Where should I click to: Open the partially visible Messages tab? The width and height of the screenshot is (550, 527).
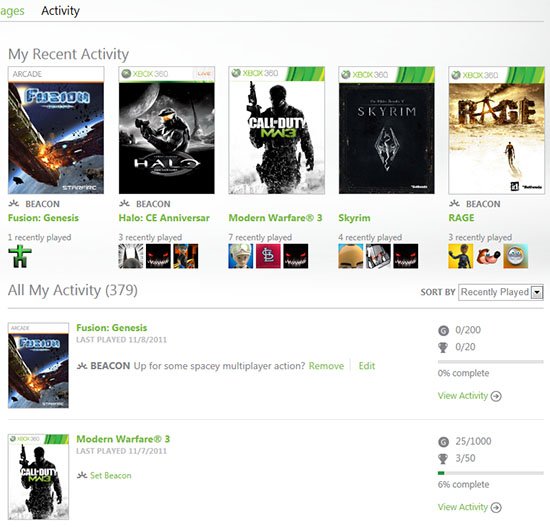(12, 11)
